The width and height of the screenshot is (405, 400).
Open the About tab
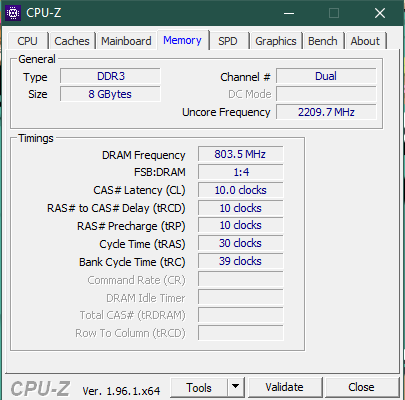tap(365, 41)
